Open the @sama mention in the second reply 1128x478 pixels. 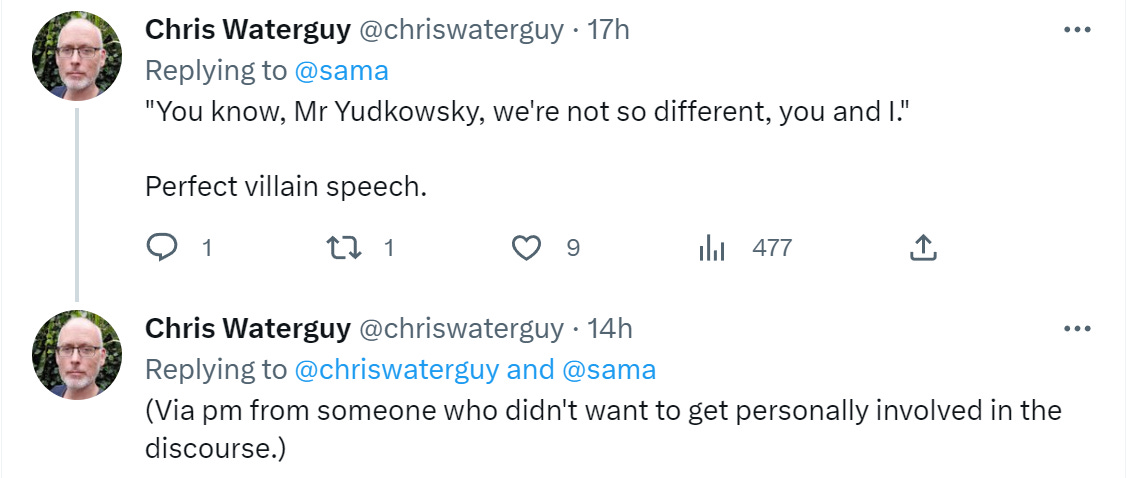pos(609,370)
